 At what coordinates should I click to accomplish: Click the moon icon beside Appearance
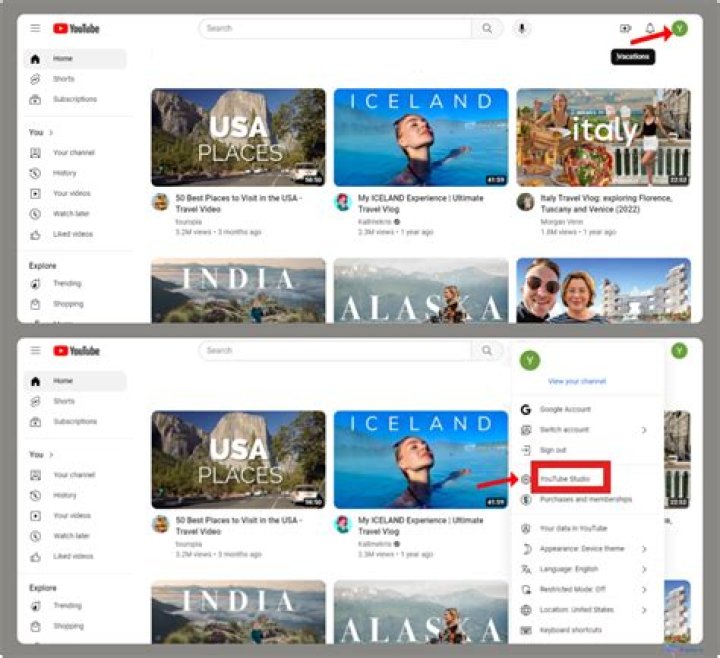pyautogui.click(x=526, y=549)
